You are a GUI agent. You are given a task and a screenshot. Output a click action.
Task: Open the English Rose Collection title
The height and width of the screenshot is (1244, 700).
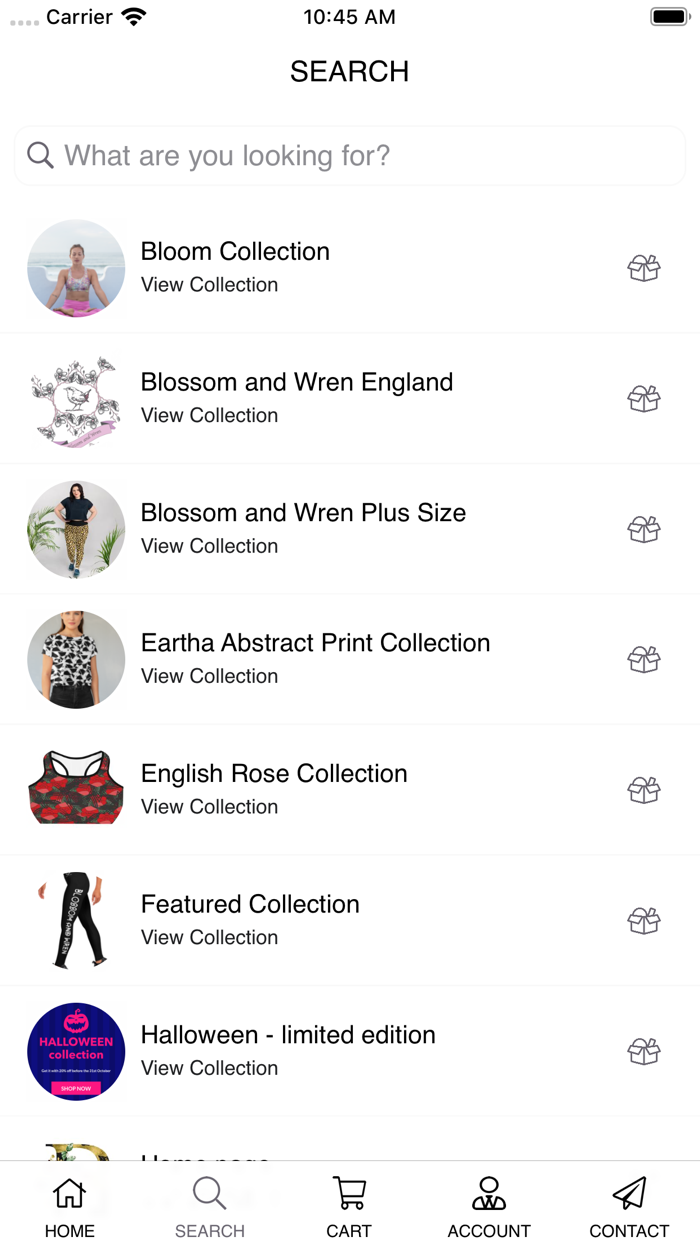pyautogui.click(x=274, y=773)
